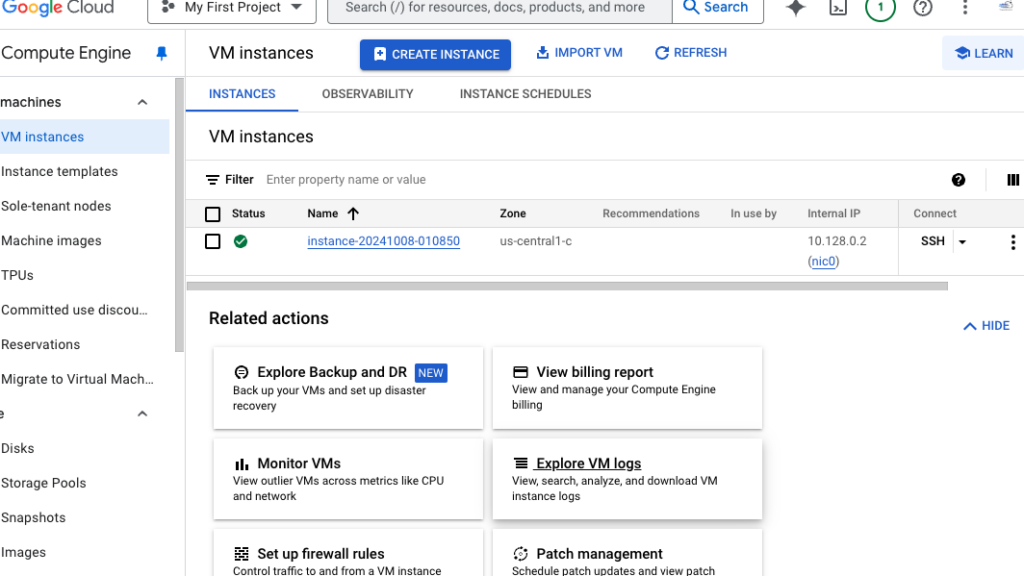Open the help question mark menu
Image resolution: width=1024 pixels, height=576 pixels.
click(x=922, y=8)
